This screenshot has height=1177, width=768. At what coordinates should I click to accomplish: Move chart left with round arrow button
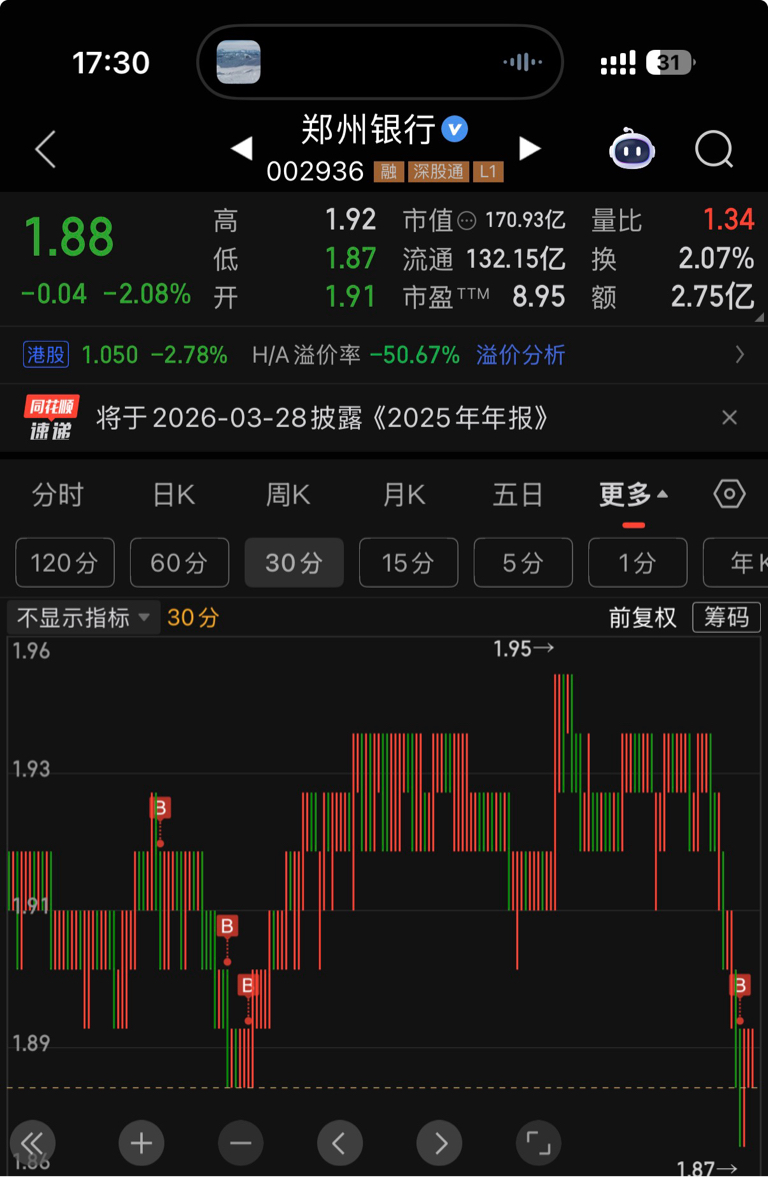coord(340,1142)
